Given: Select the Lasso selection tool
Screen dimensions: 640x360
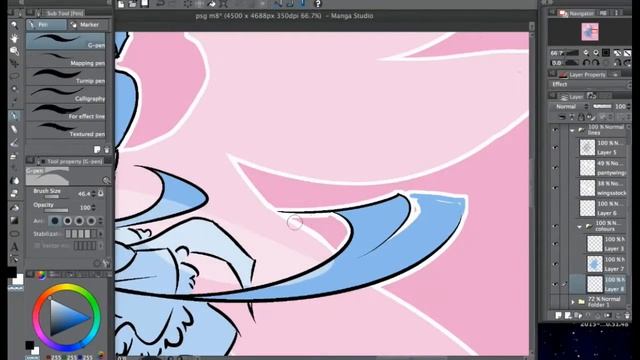Looking at the screenshot, I should (14, 76).
